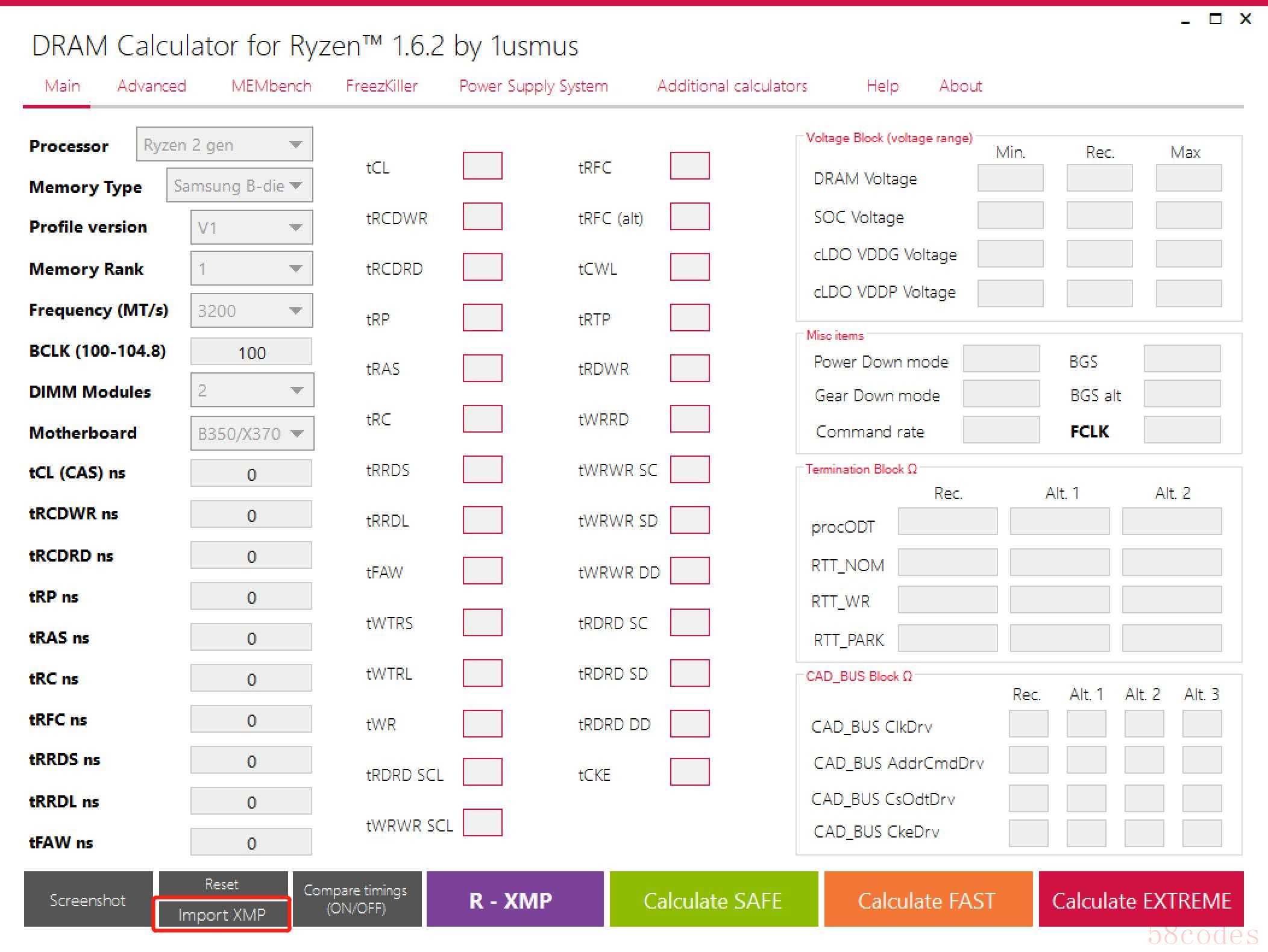Click Calculate EXTREME

[x=1141, y=900]
